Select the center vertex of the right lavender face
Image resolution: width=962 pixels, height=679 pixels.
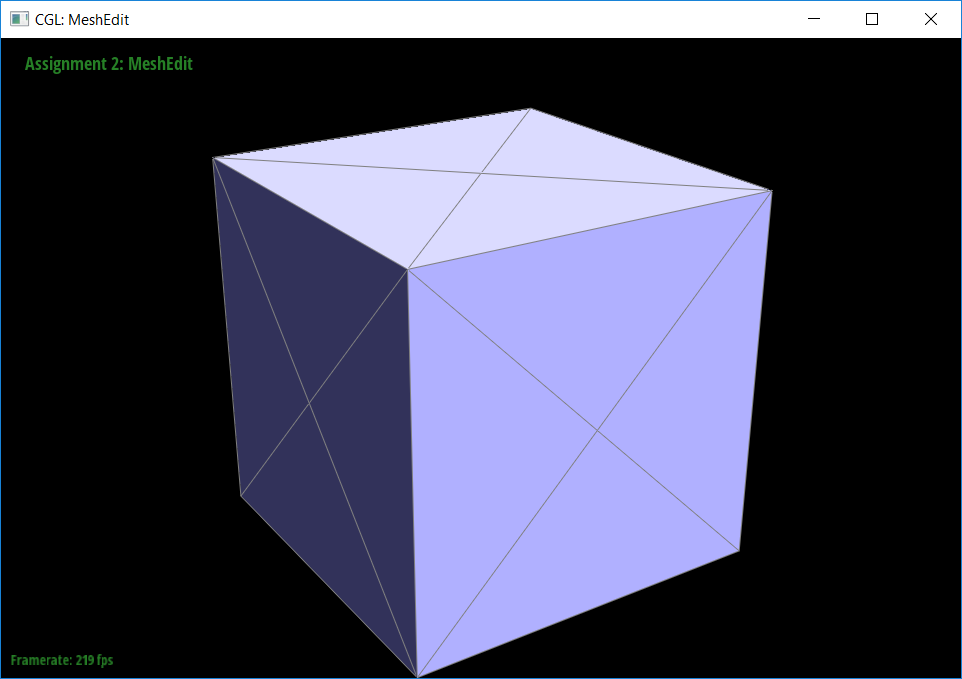pos(597,430)
